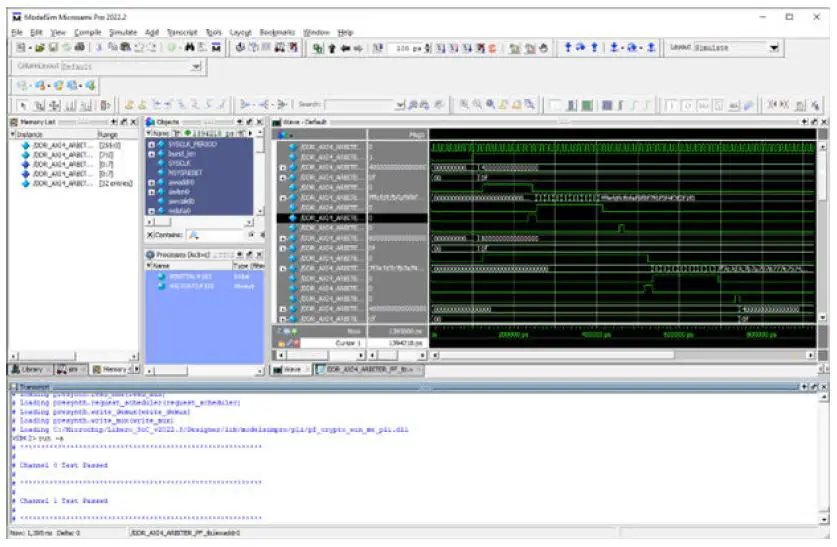
Task: Switch to the Memory tab
Action: [x=110, y=369]
